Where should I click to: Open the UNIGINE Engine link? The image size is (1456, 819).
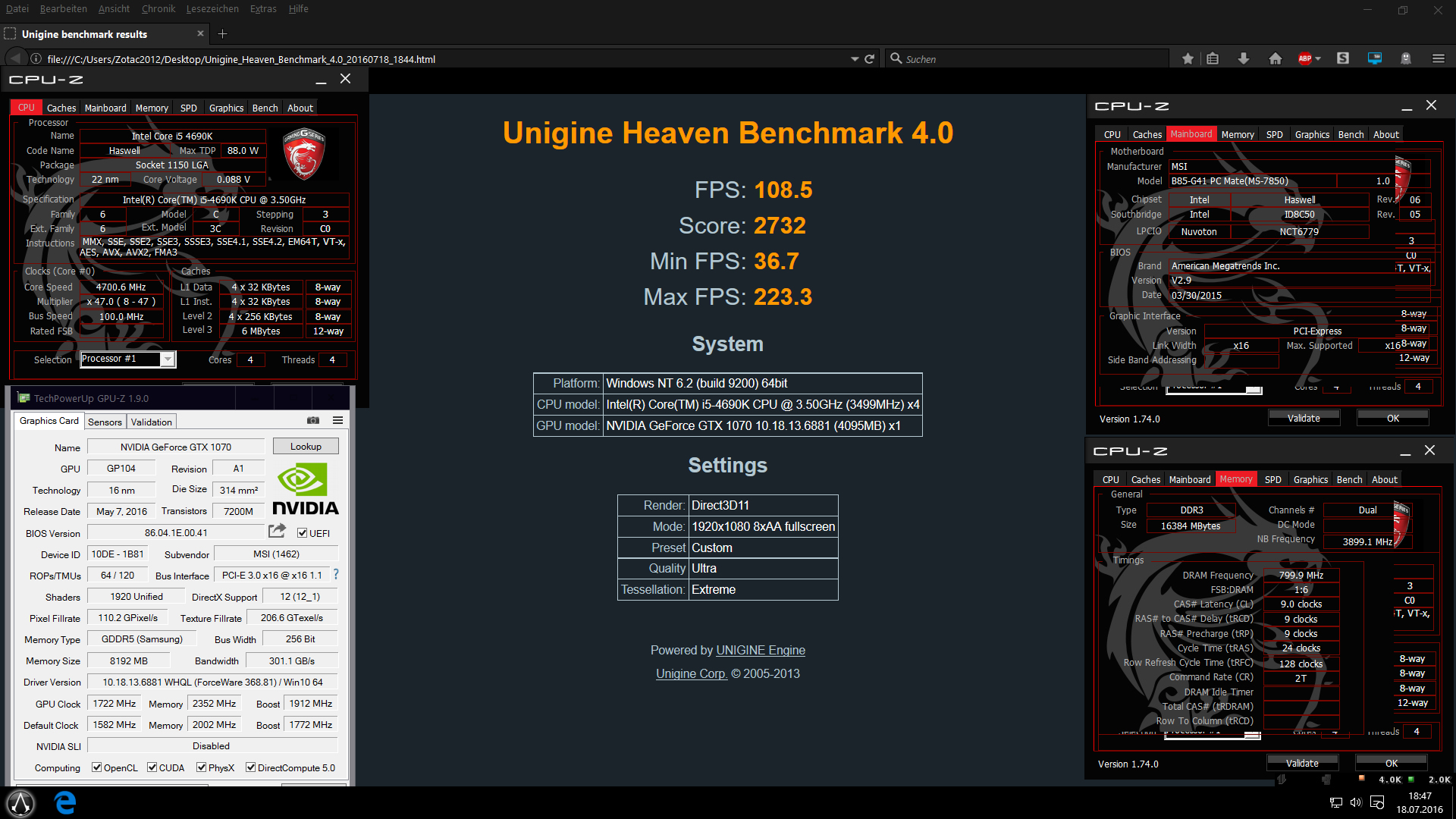coord(761,650)
